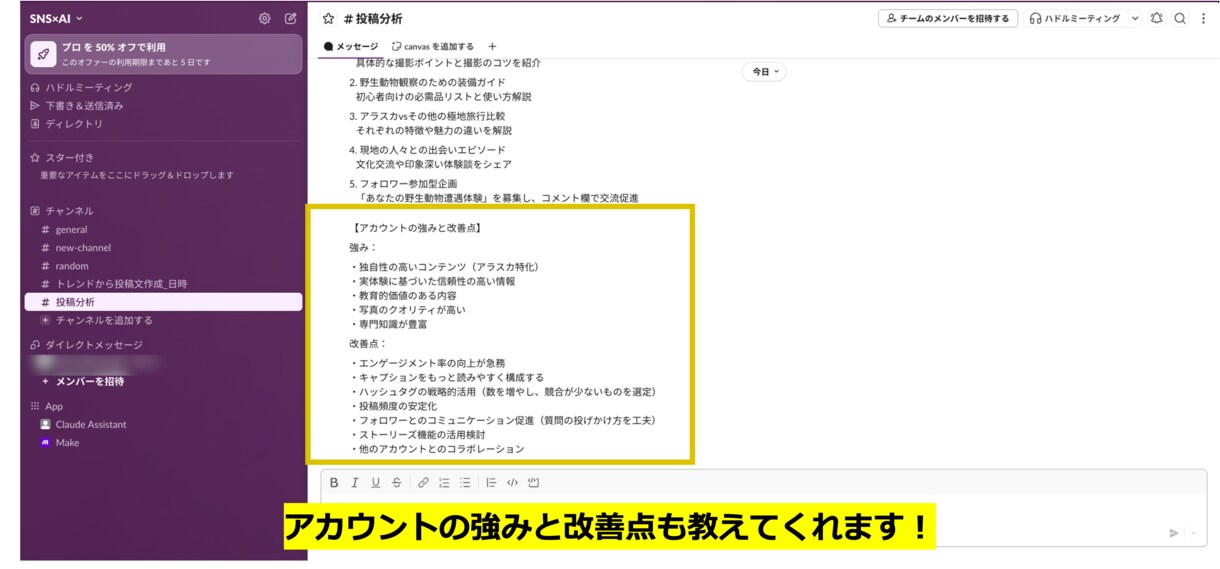Viewport: 1220px width, 569px height.
Task: Insert a link via composer toolbar
Action: [423, 483]
